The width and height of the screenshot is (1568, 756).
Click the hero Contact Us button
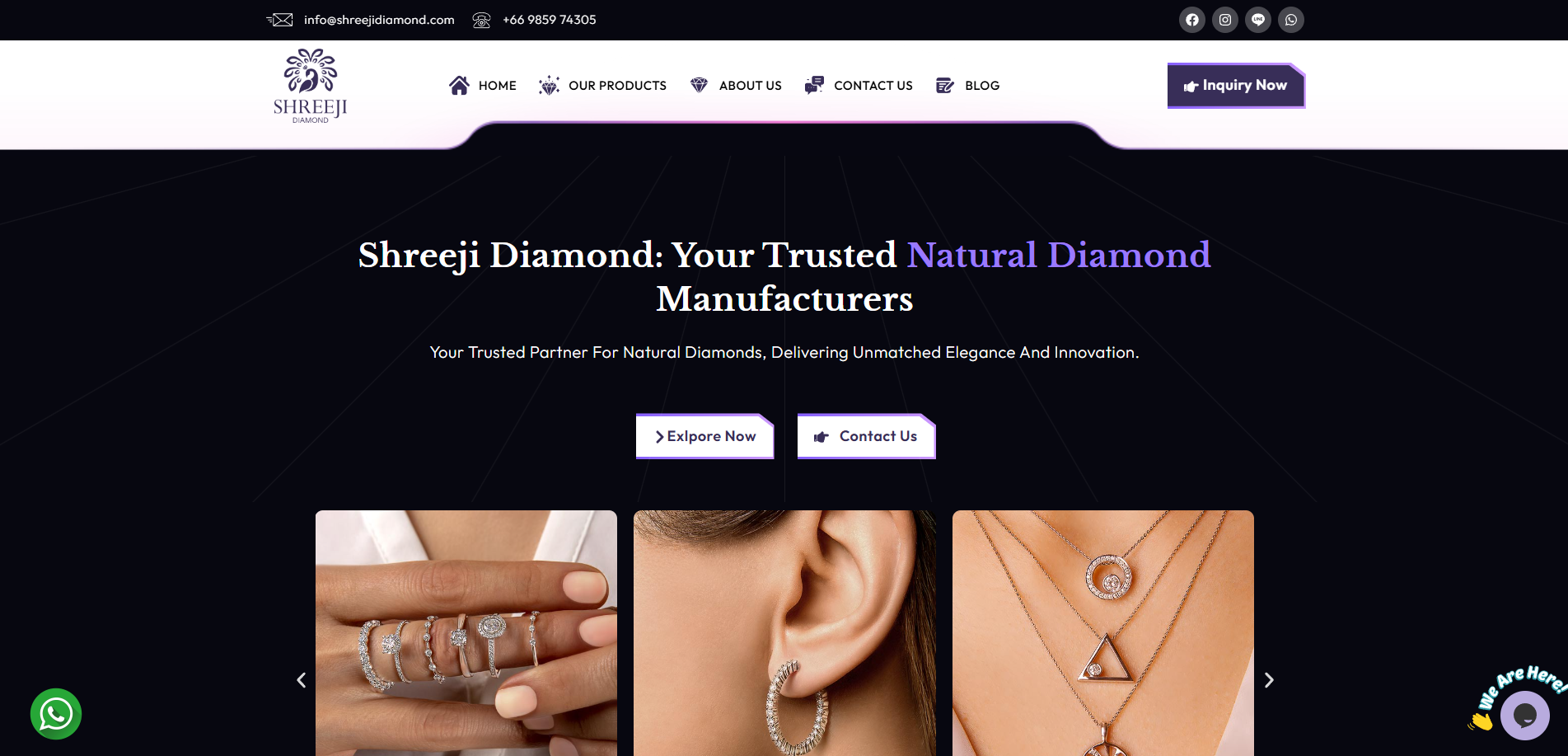[x=867, y=436]
